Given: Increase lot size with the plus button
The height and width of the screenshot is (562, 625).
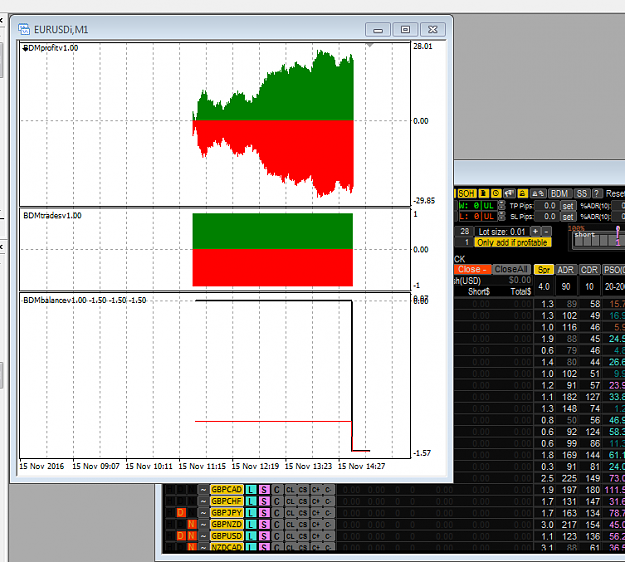Looking at the screenshot, I should click(535, 231).
